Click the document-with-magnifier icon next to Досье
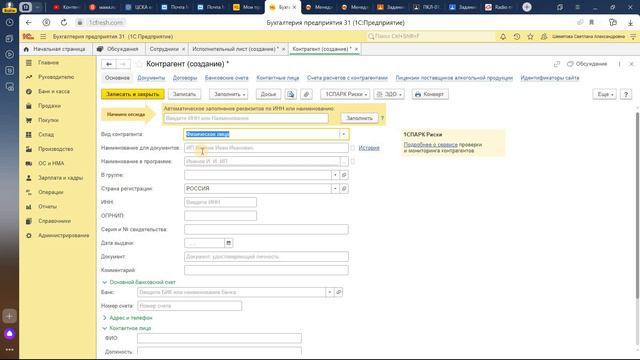 coord(291,94)
